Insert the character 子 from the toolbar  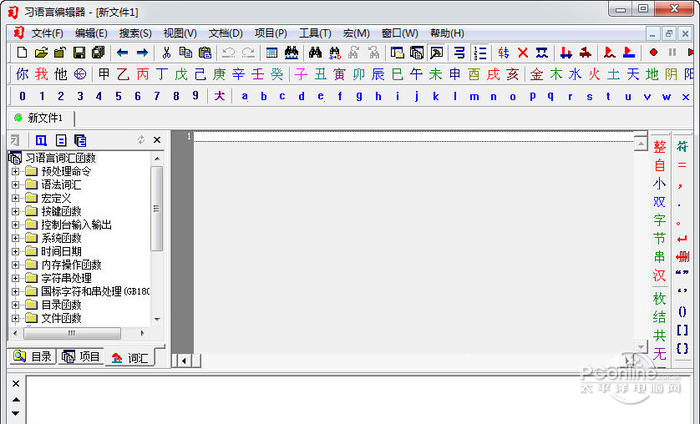pos(301,74)
